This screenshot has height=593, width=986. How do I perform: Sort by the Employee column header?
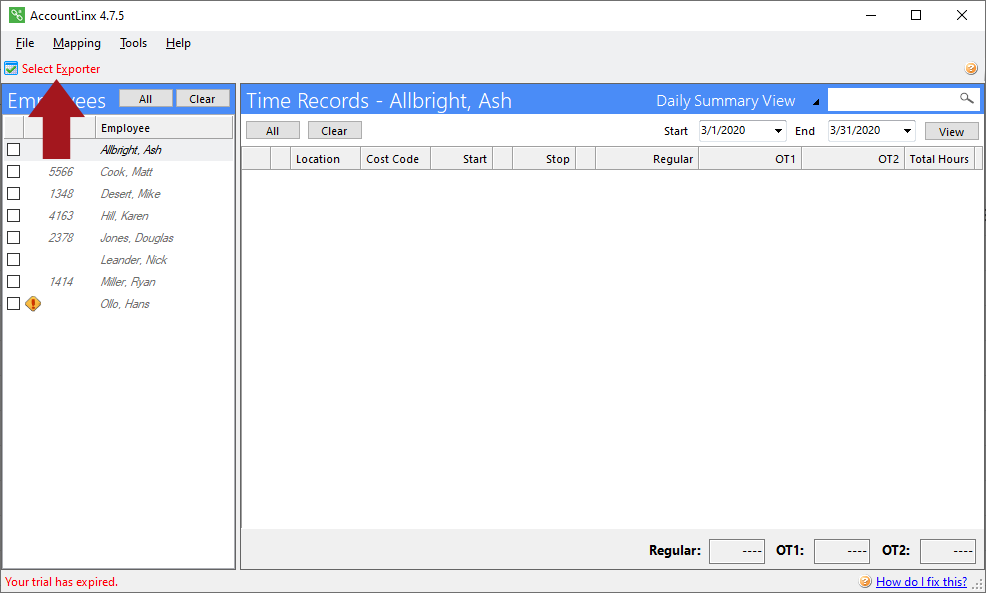pos(163,128)
